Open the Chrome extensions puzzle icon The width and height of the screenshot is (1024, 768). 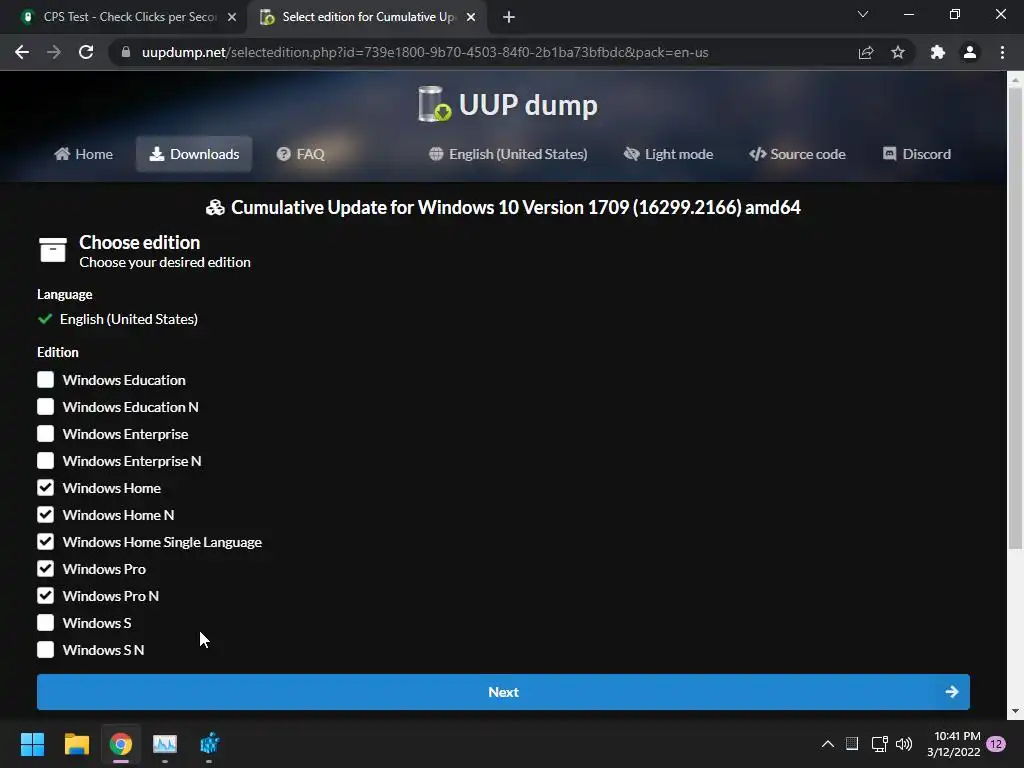938,52
